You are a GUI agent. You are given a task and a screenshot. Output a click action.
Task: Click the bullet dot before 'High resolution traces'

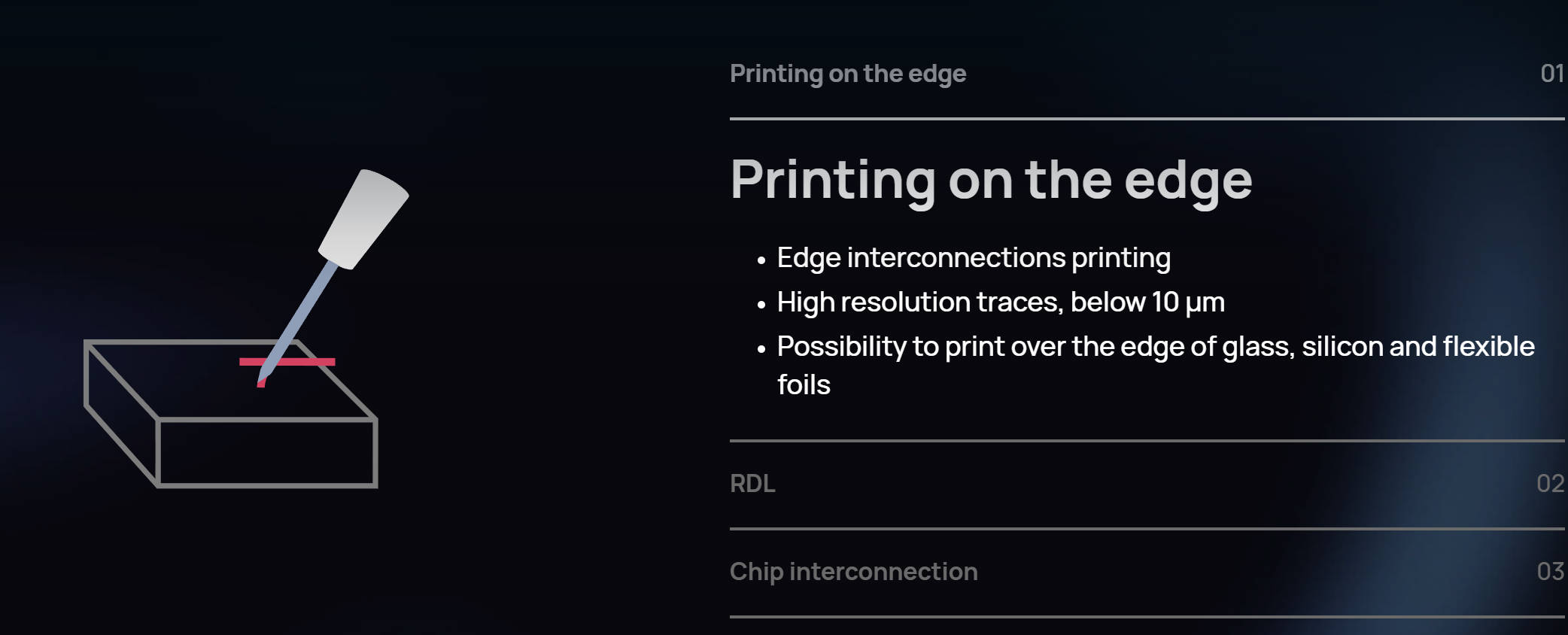(761, 305)
